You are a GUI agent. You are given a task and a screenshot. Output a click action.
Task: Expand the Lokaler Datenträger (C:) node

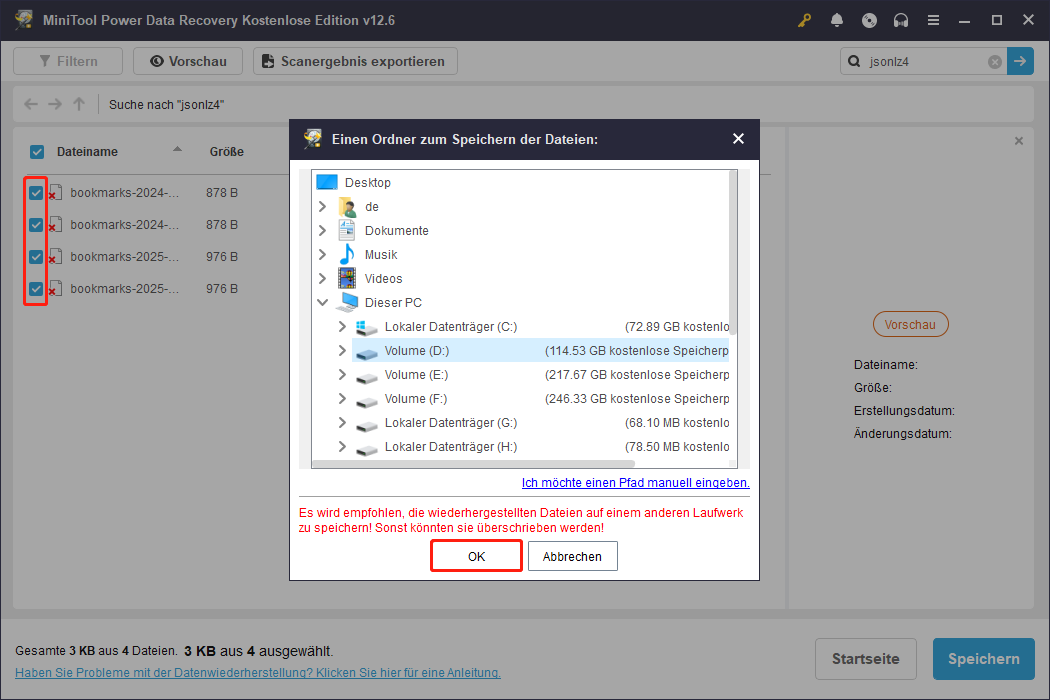pyautogui.click(x=343, y=327)
